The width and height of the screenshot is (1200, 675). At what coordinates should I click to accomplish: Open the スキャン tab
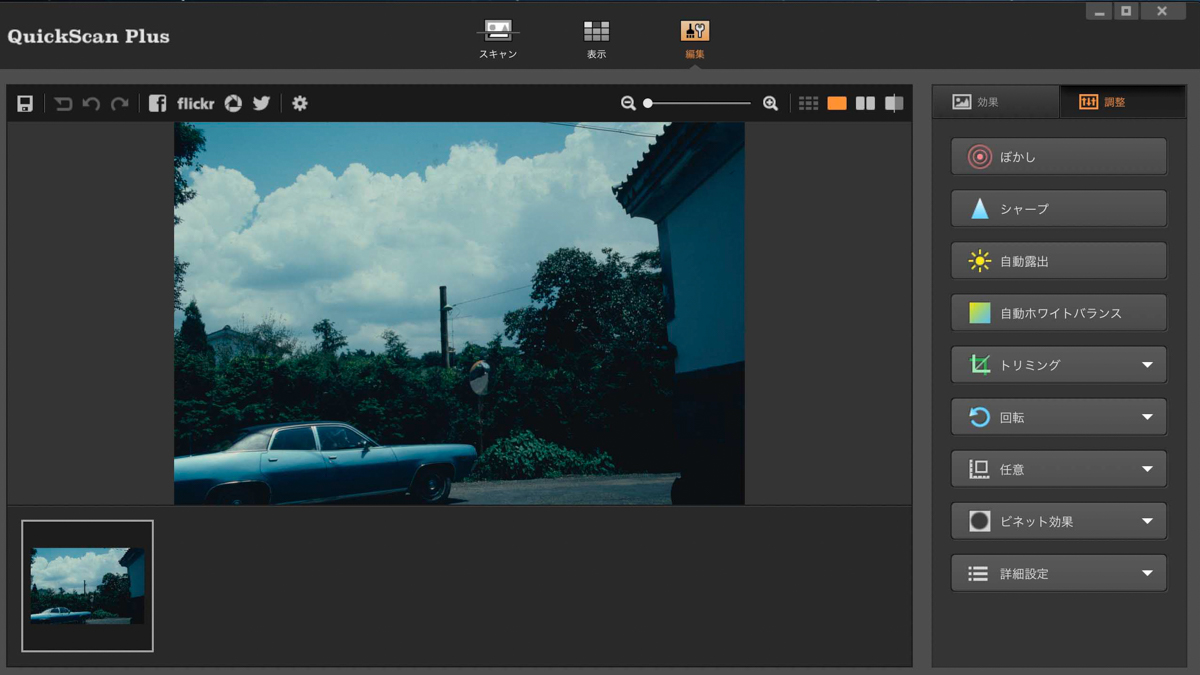[x=498, y=39]
